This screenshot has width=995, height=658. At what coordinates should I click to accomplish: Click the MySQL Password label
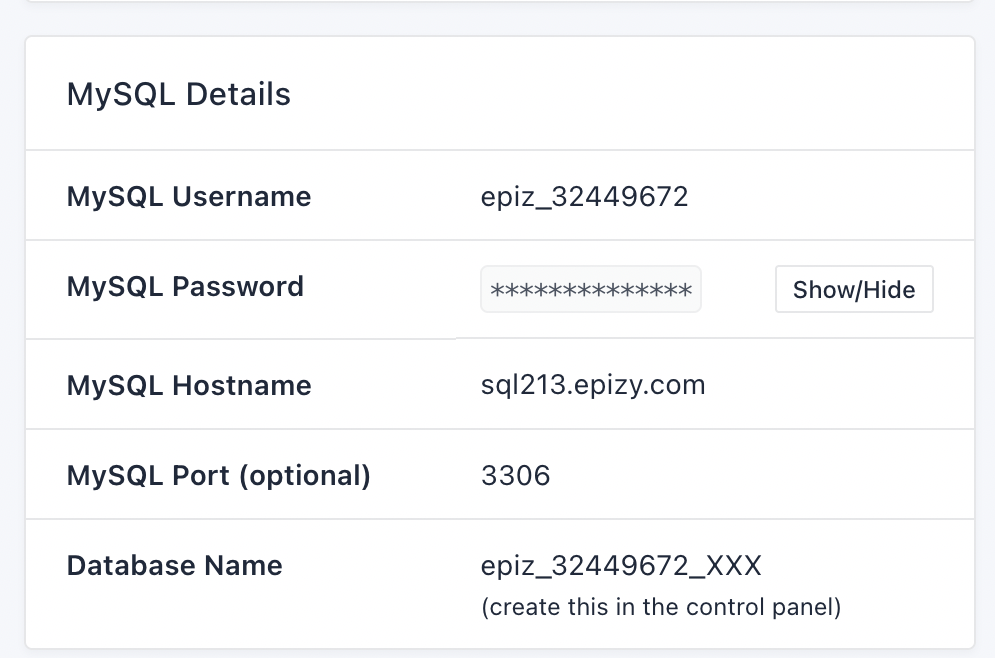pyautogui.click(x=185, y=286)
